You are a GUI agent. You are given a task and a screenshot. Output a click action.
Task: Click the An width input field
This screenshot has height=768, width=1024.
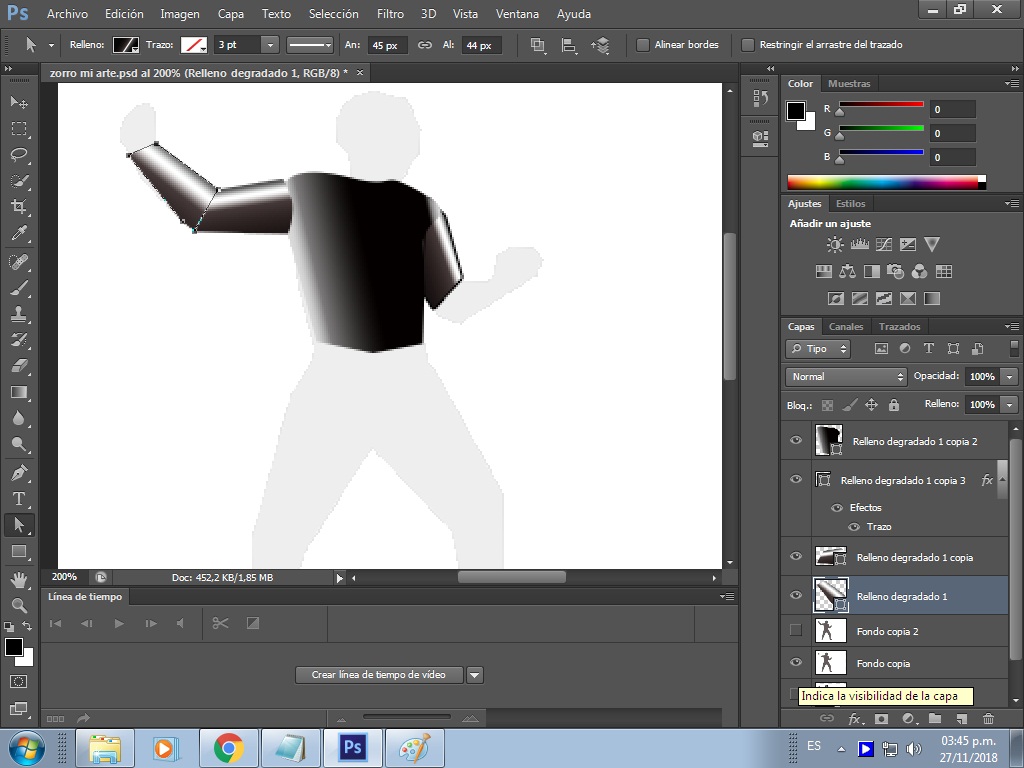(x=387, y=45)
